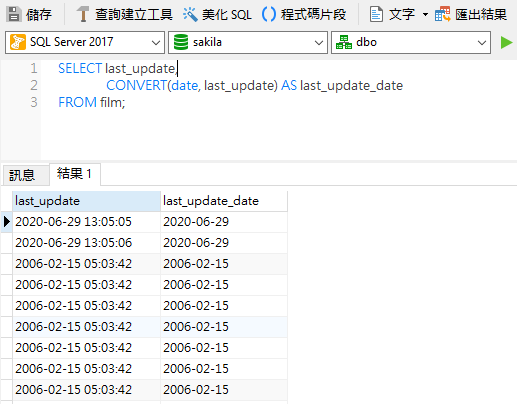
Task: Run the query with the green play button
Action: tap(506, 42)
